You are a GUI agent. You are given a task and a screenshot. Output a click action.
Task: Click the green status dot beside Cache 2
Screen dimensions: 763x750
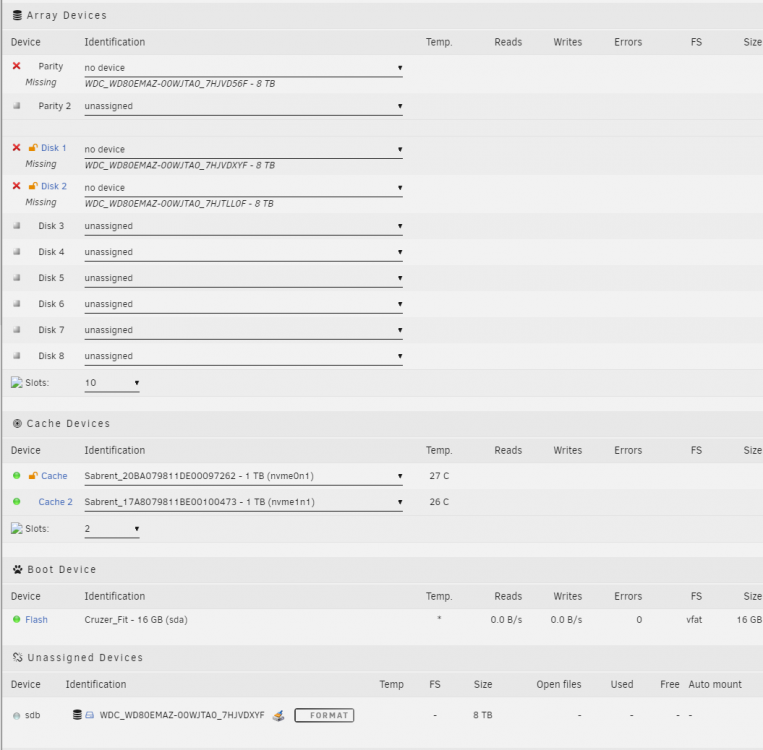point(17,501)
